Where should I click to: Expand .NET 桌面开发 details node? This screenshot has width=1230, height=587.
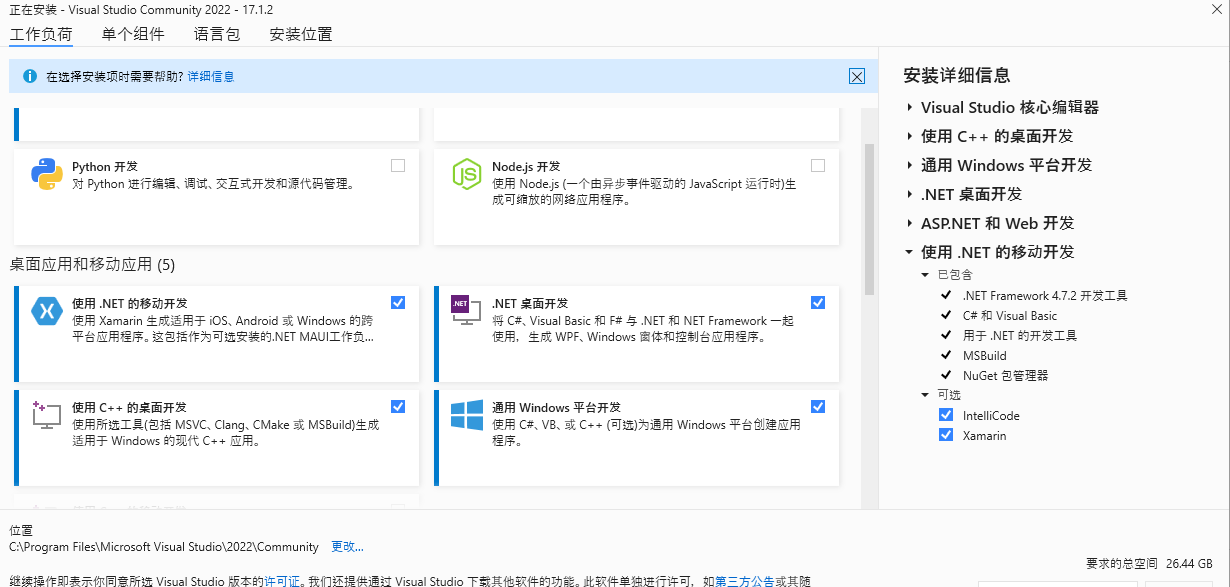(909, 194)
